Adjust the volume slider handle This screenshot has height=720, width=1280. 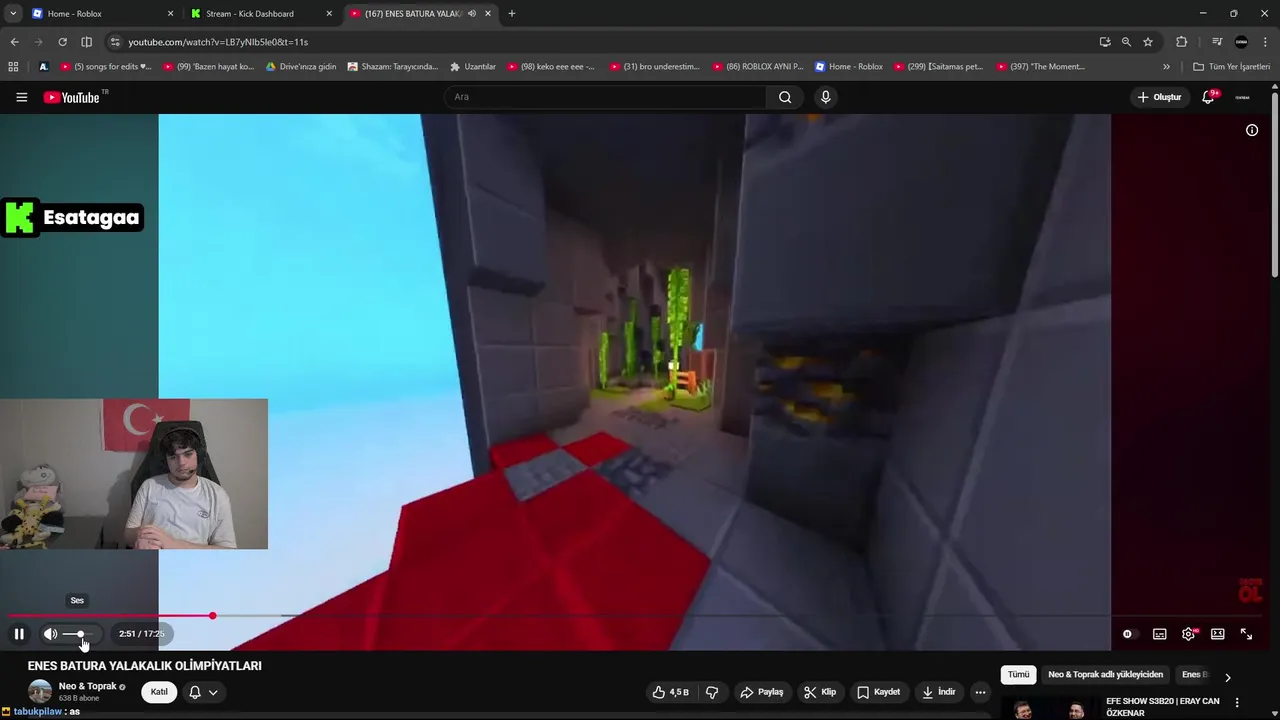[81, 634]
